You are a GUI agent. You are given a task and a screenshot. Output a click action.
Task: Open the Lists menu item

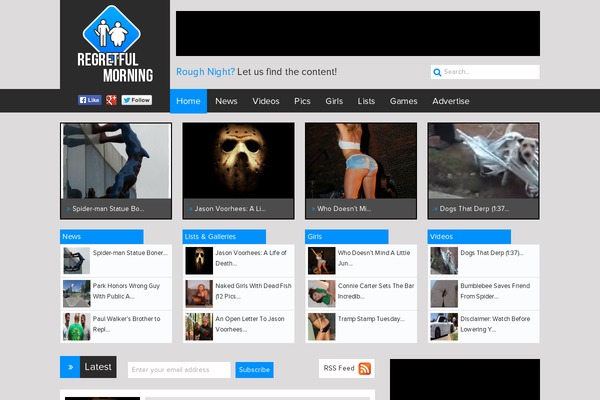366,101
